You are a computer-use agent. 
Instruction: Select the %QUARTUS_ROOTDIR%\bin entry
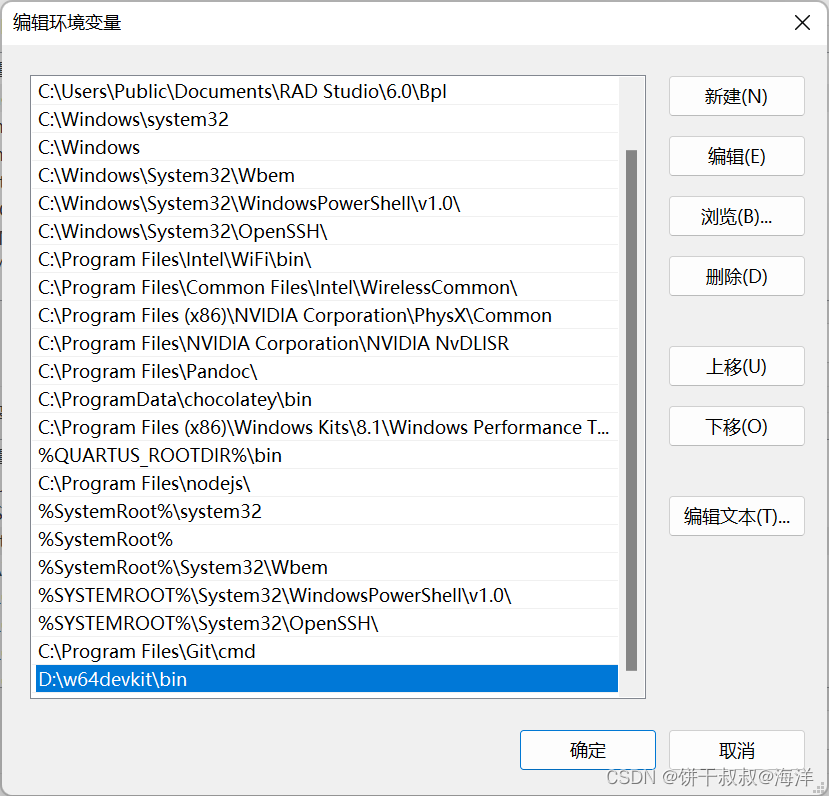[327, 456]
